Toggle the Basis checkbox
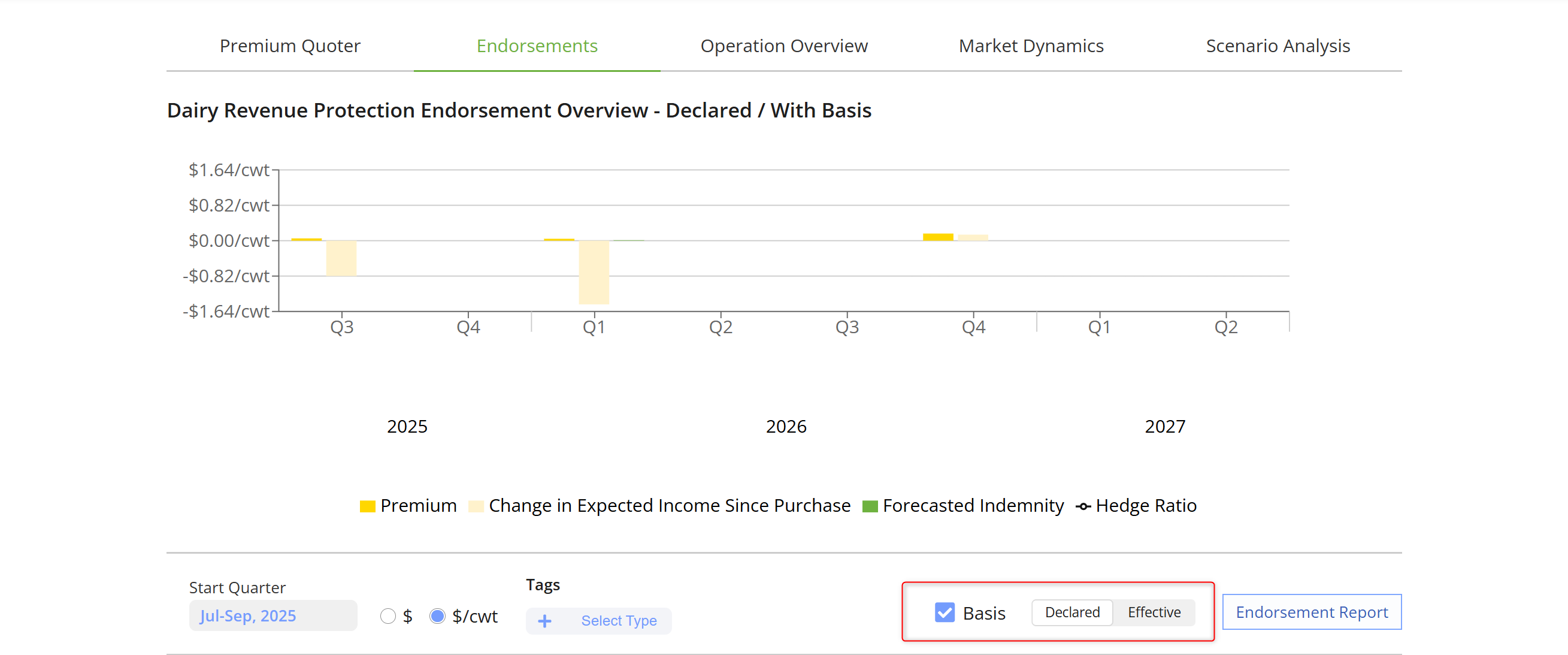Screen dimensions: 1568x655 coord(944,612)
